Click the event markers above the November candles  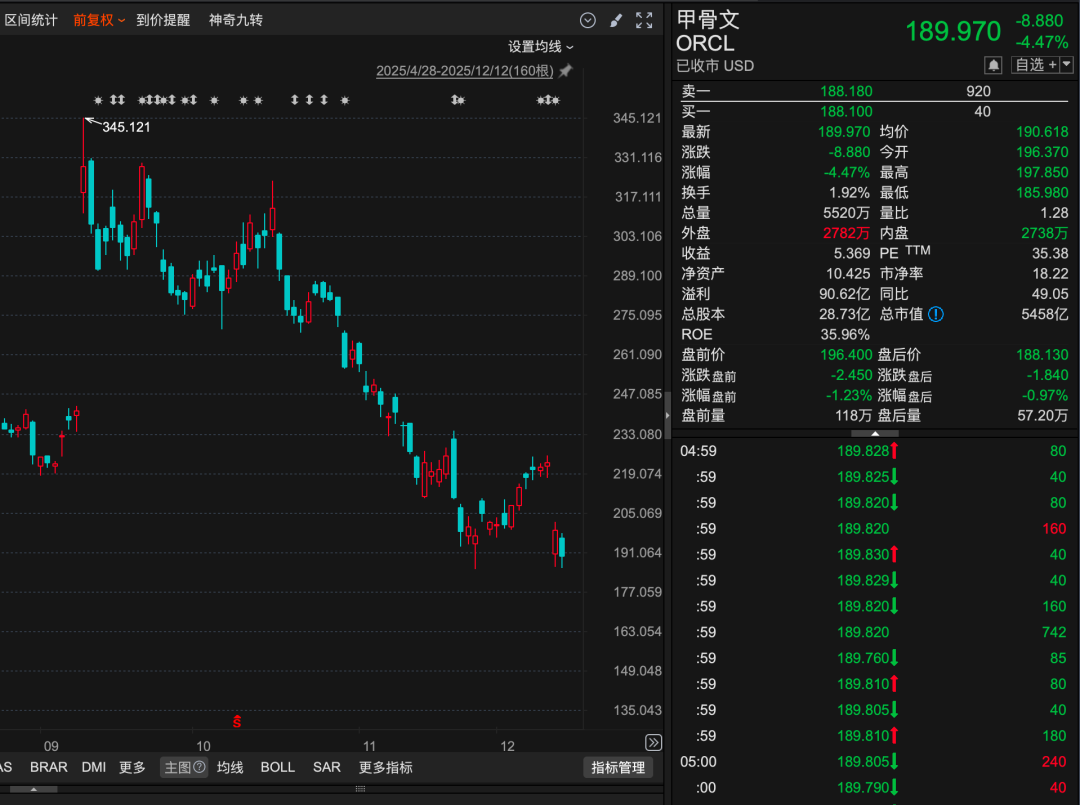coord(458,101)
